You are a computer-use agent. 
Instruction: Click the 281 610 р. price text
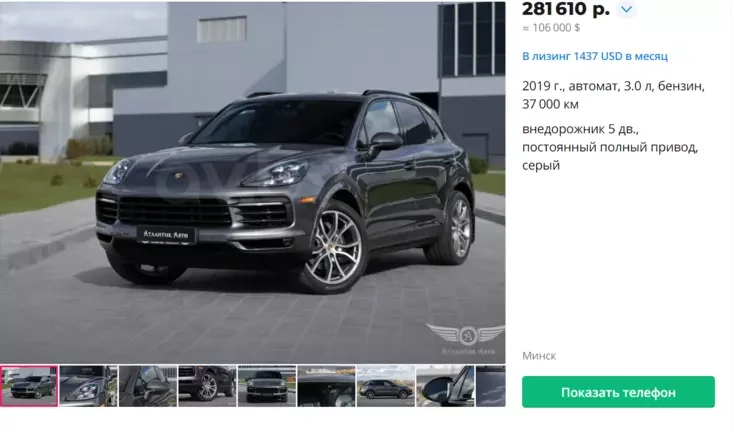[566, 9]
